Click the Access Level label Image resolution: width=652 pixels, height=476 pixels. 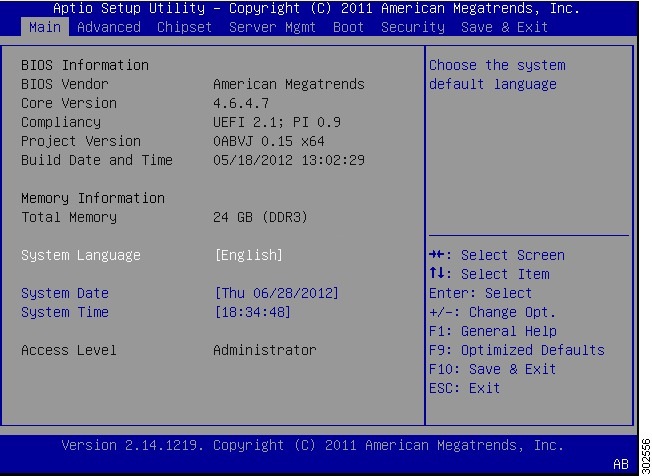(69, 350)
